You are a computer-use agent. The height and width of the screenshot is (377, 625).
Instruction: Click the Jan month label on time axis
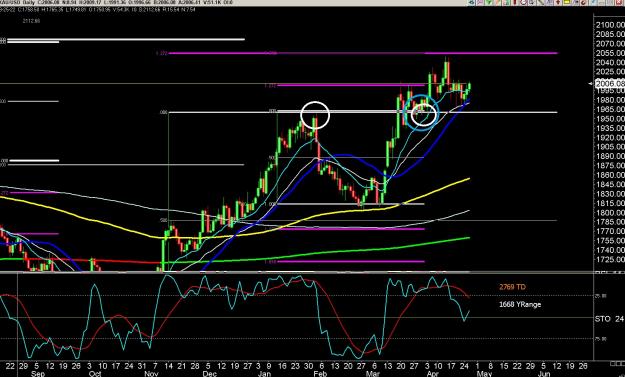pyautogui.click(x=263, y=374)
